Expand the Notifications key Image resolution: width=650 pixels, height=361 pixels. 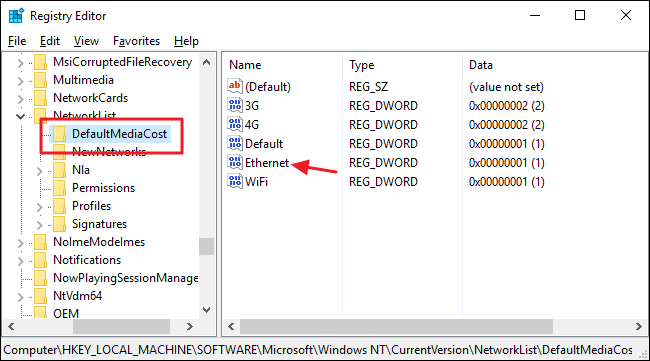pyautogui.click(x=20, y=261)
